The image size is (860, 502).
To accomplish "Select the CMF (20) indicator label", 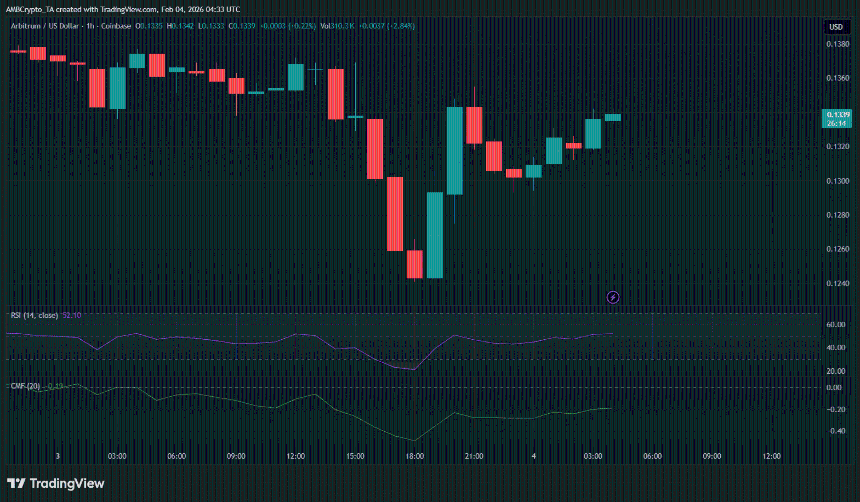I will 24,385.
